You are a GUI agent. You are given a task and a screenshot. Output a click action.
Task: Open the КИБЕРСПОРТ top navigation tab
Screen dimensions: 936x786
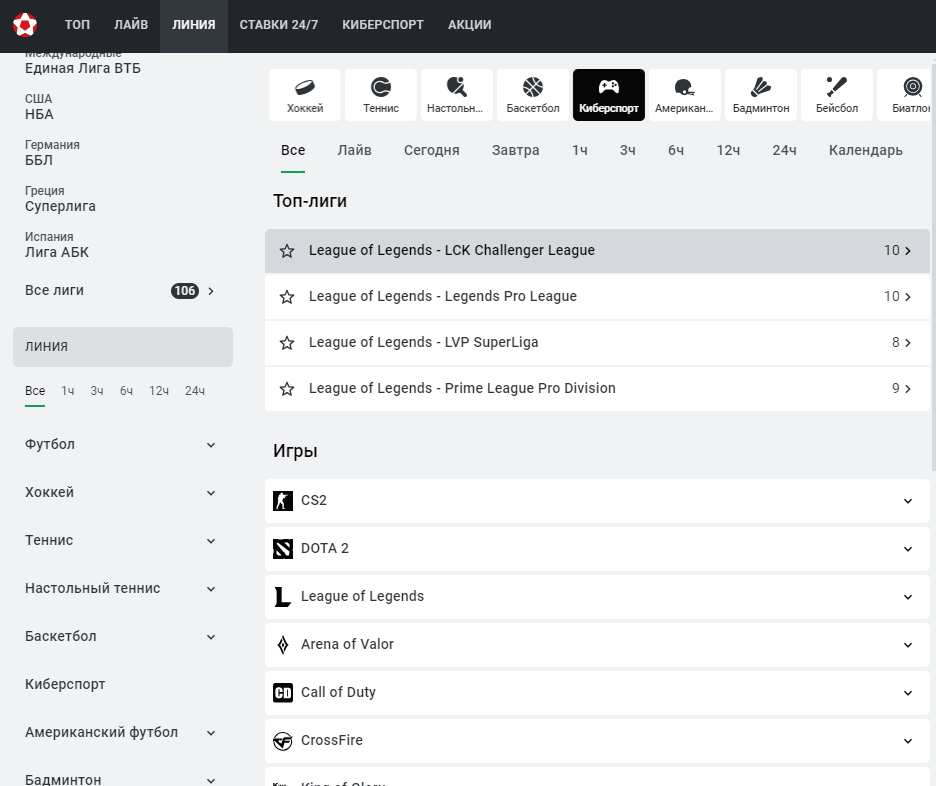pos(383,25)
